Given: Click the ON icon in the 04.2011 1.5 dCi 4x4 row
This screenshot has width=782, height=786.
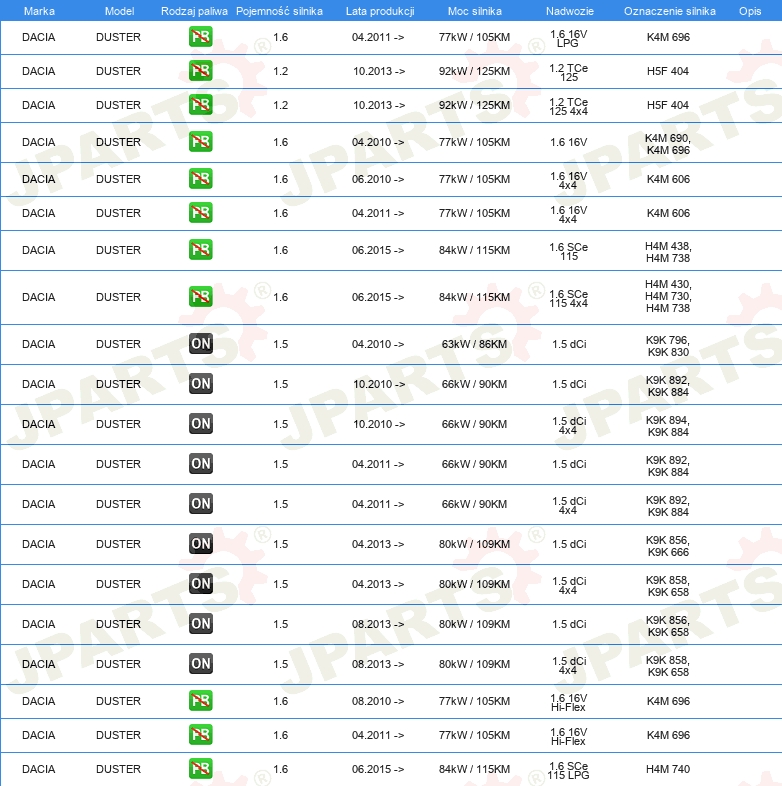Looking at the screenshot, I should pos(201,504).
